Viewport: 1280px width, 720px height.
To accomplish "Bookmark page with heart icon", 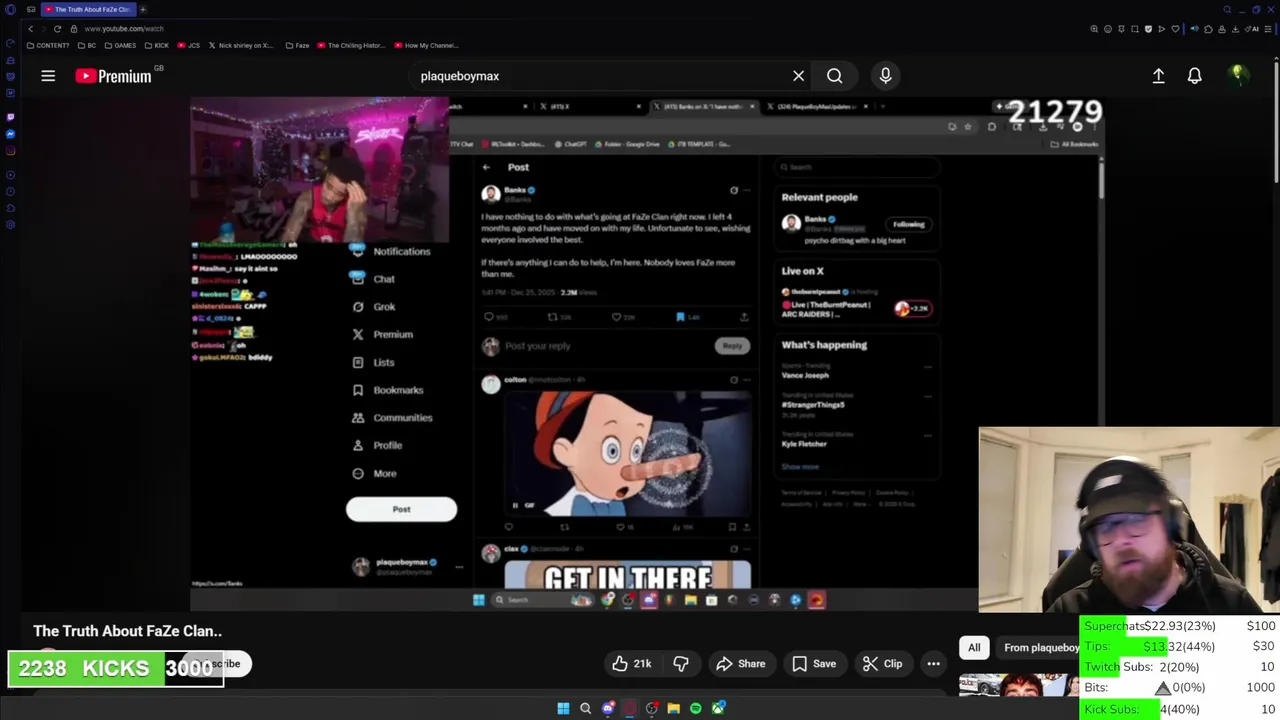I will (x=1175, y=29).
